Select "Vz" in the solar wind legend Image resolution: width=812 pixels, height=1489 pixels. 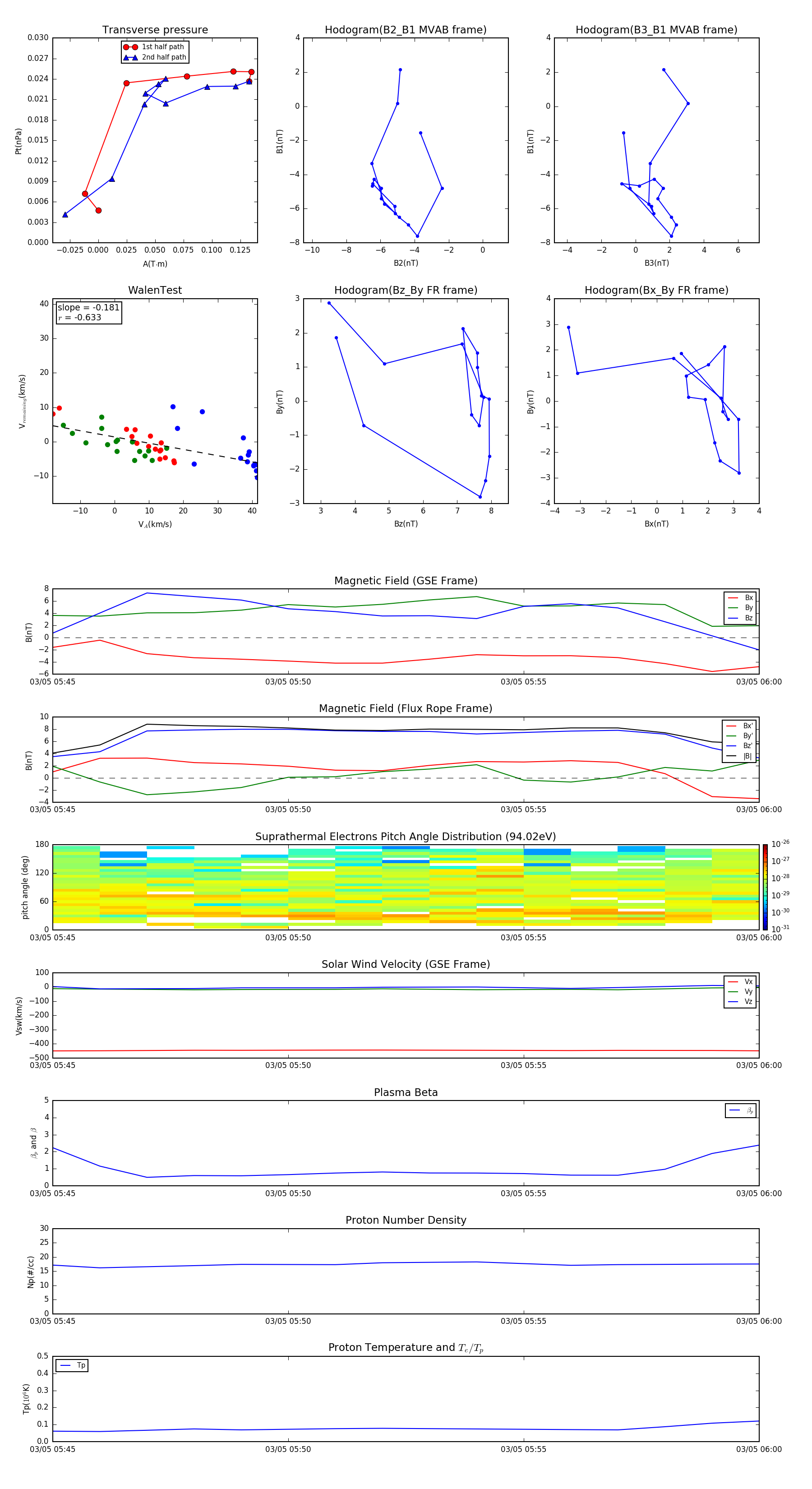(x=740, y=1002)
